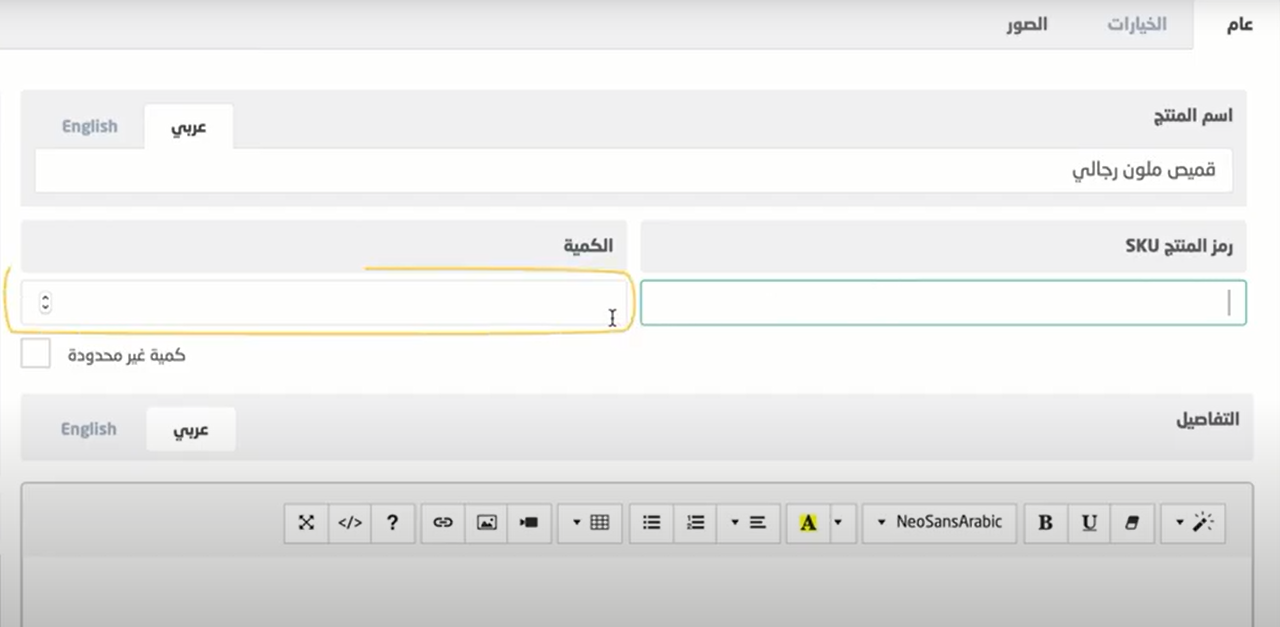Insert a video using the video icon
This screenshot has height=627, width=1280.
(529, 522)
